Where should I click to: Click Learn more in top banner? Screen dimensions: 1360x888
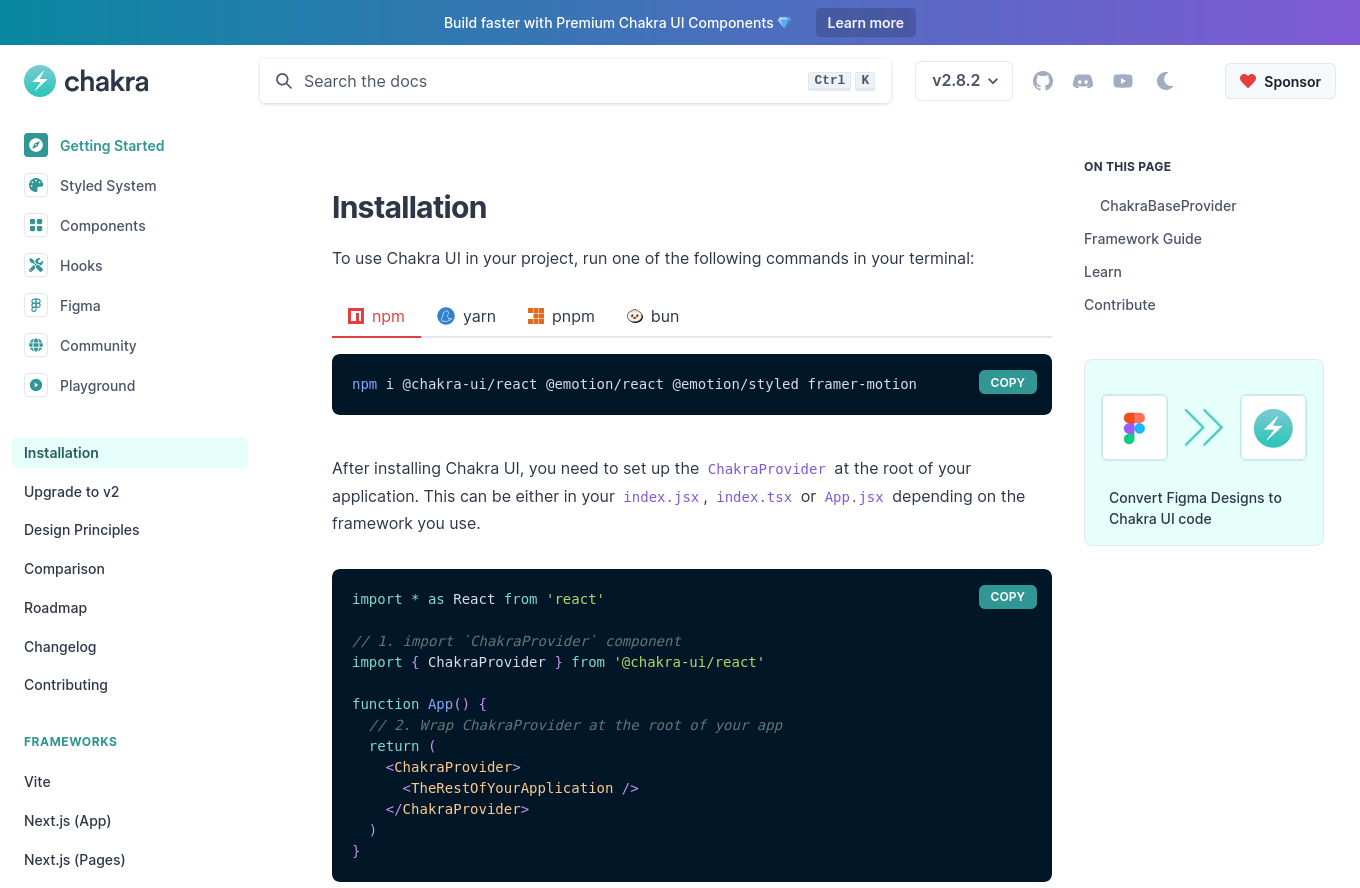(x=866, y=22)
